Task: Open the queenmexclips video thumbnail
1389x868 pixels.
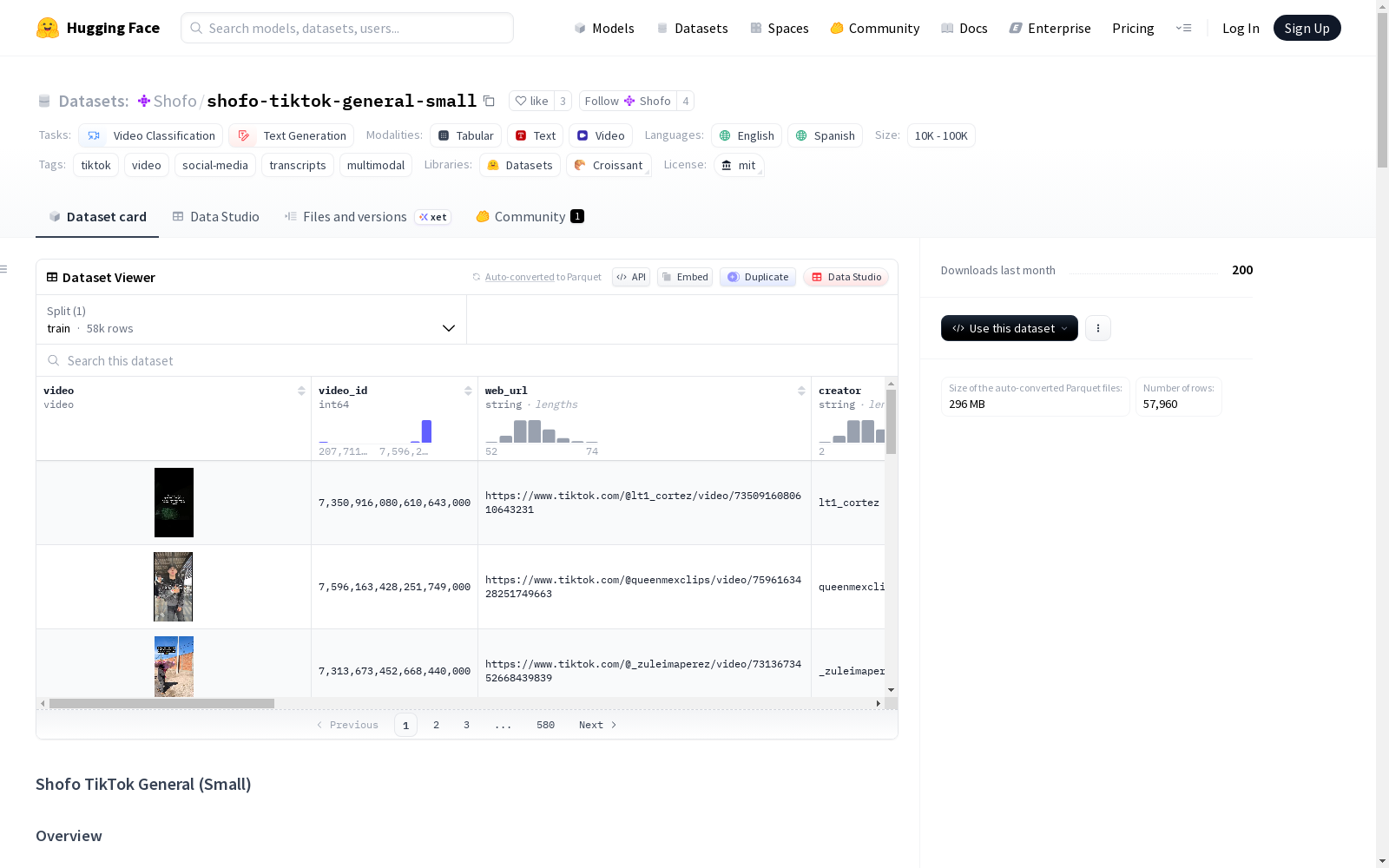Action: coord(174,587)
